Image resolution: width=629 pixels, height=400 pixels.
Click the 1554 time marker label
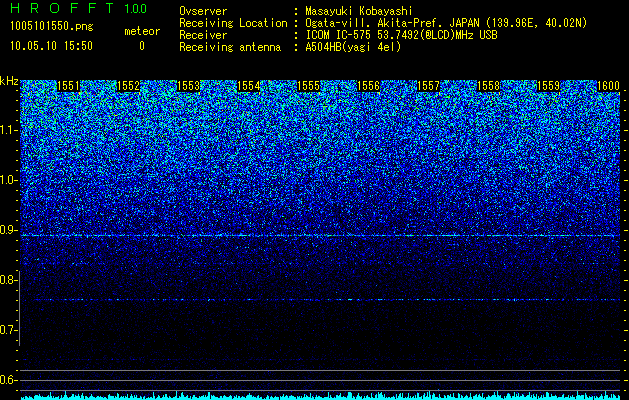249,86
